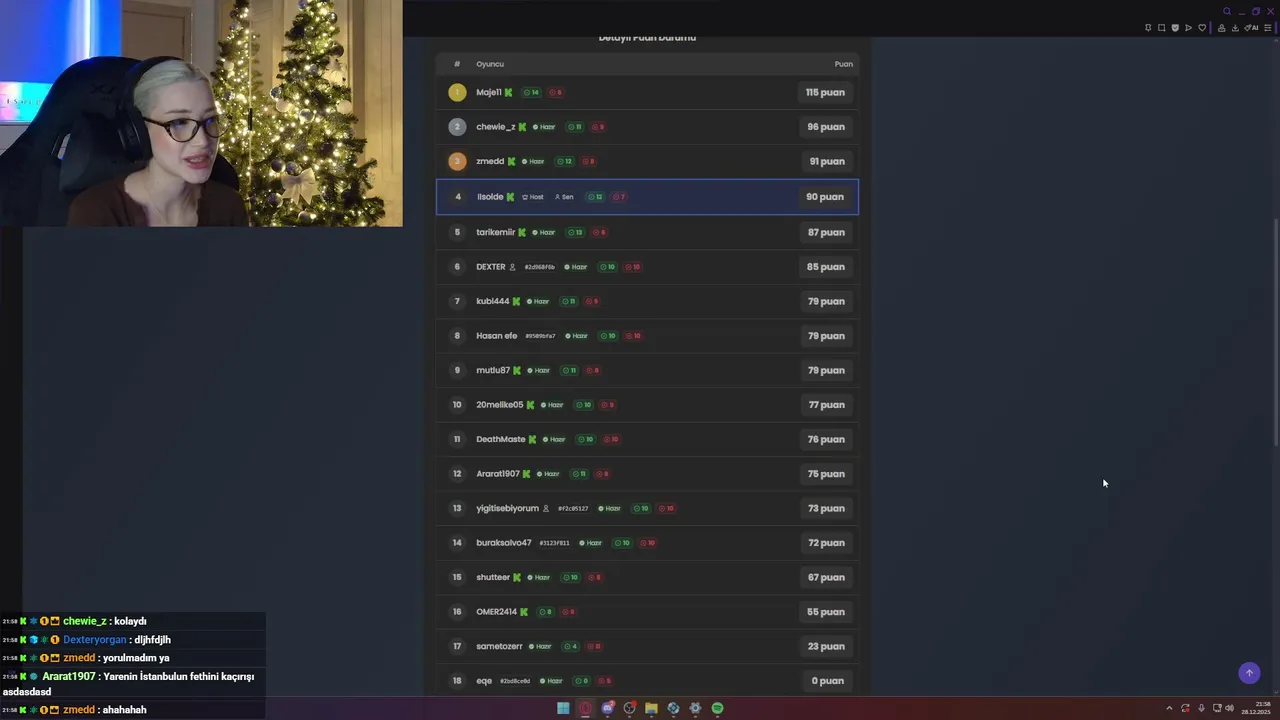Open File Explorer from the taskbar
1280x720 pixels.
(651, 708)
